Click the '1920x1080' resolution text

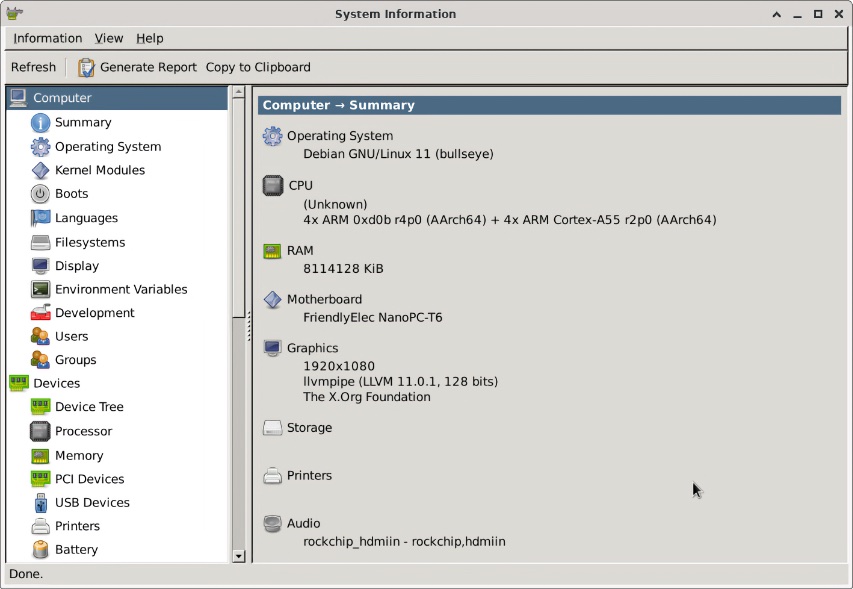339,366
